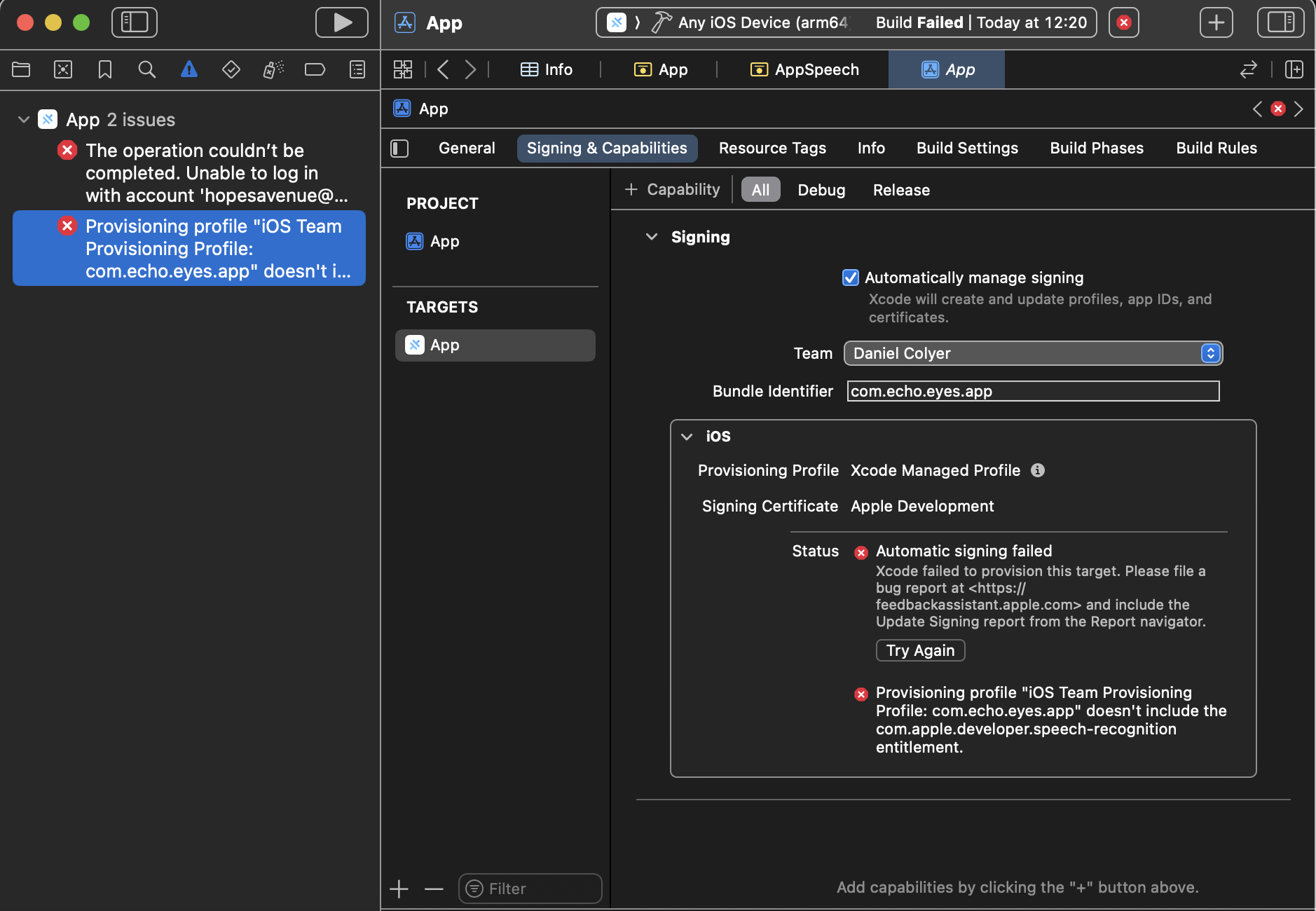
Task: Click the targets Filter field
Action: pos(530,889)
